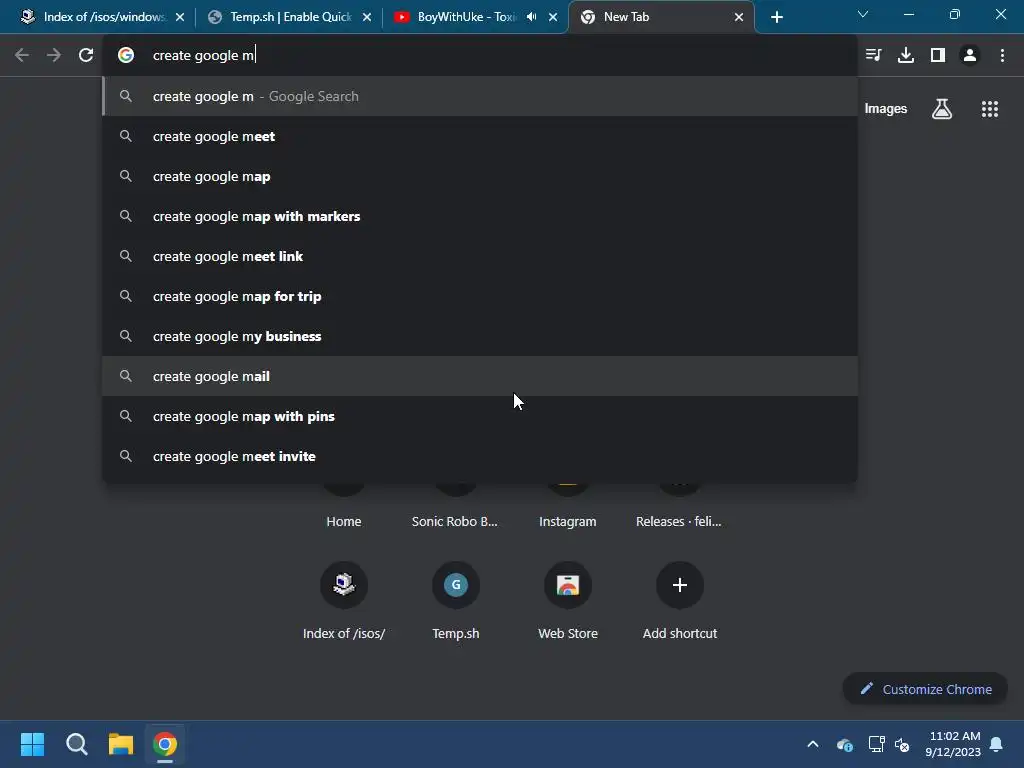The height and width of the screenshot is (768, 1024).
Task: Choose the 'create google mail' suggestion
Action: click(x=480, y=376)
